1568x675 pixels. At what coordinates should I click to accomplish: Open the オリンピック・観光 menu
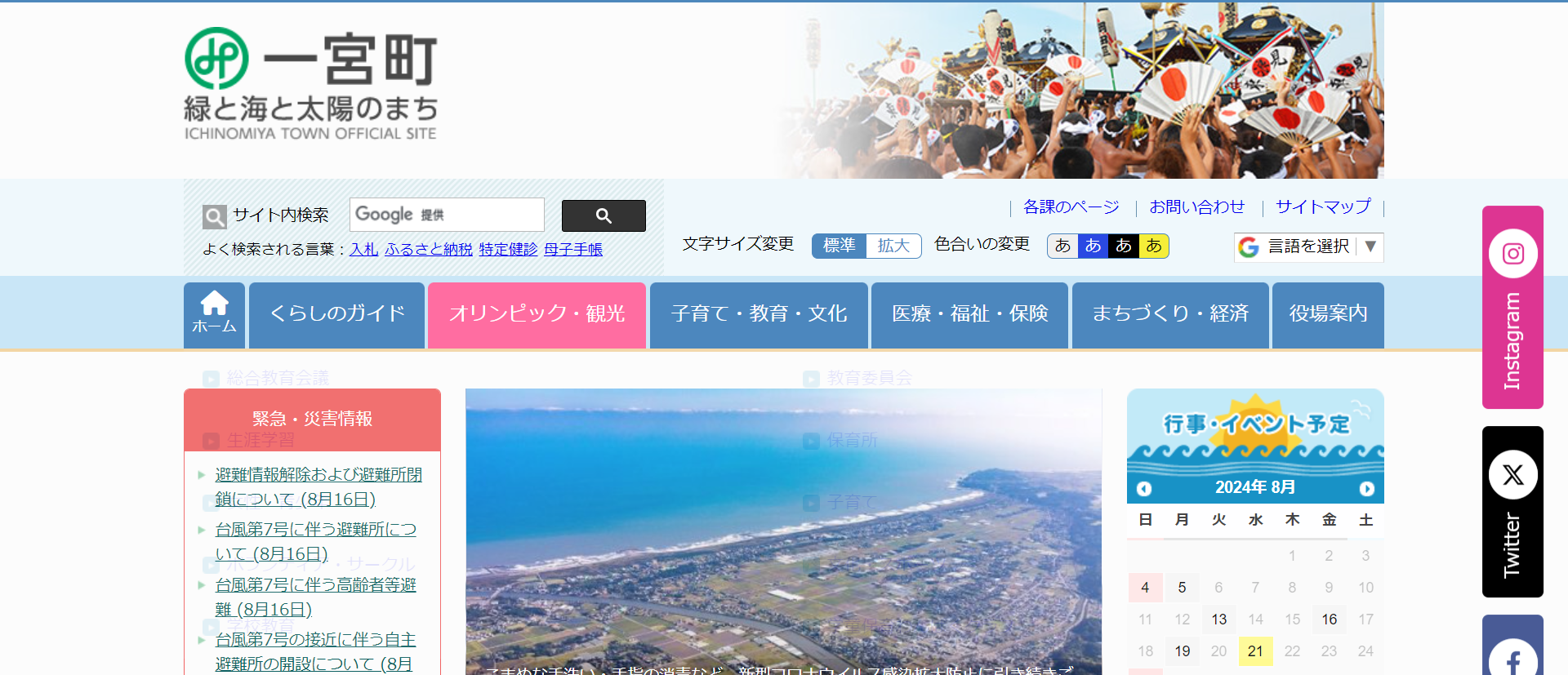click(537, 315)
